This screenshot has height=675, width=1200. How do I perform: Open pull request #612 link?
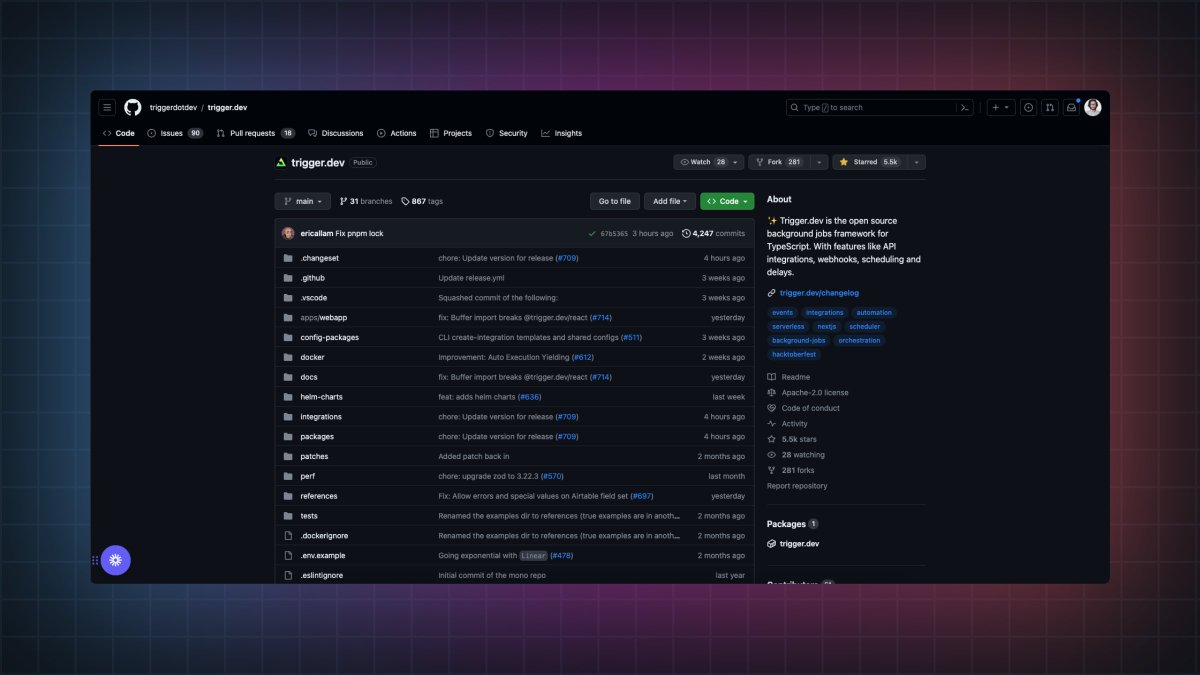[x=583, y=357]
